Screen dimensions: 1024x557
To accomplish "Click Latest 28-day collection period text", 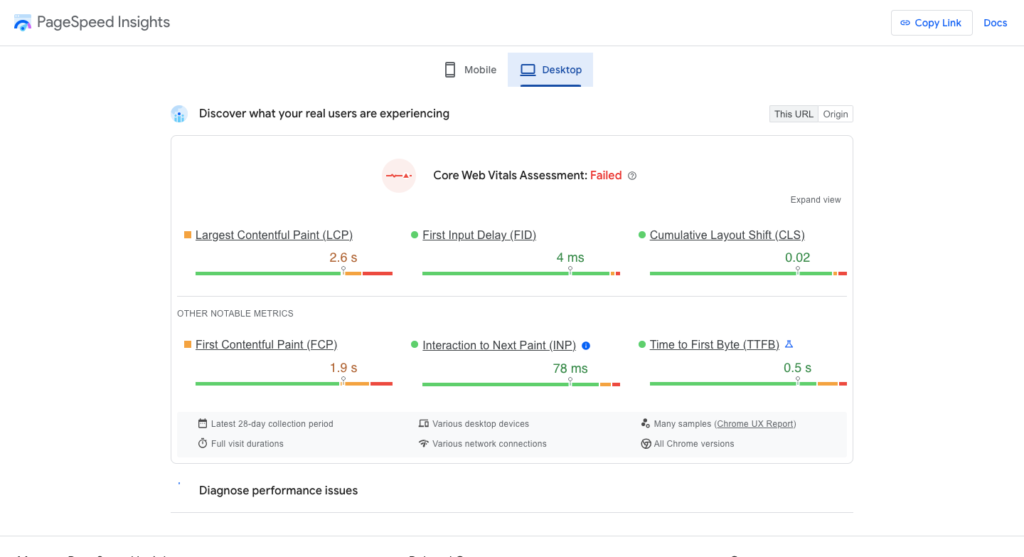I will pyautogui.click(x=272, y=424).
